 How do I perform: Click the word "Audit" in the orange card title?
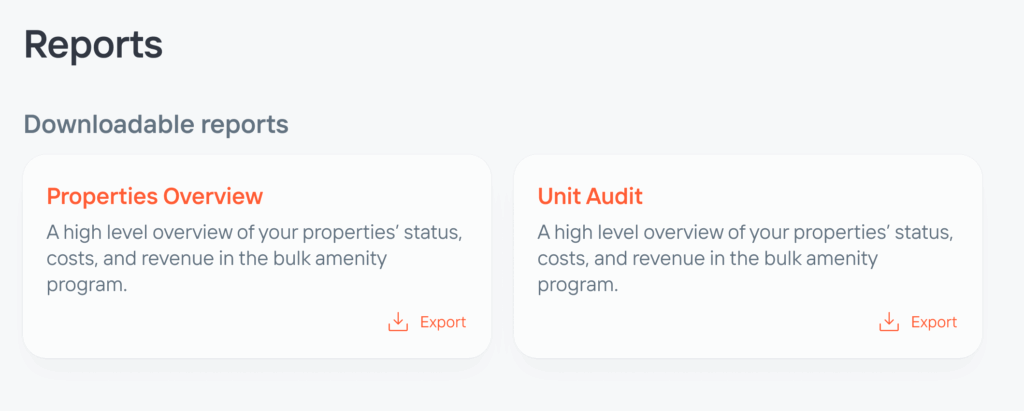point(616,196)
